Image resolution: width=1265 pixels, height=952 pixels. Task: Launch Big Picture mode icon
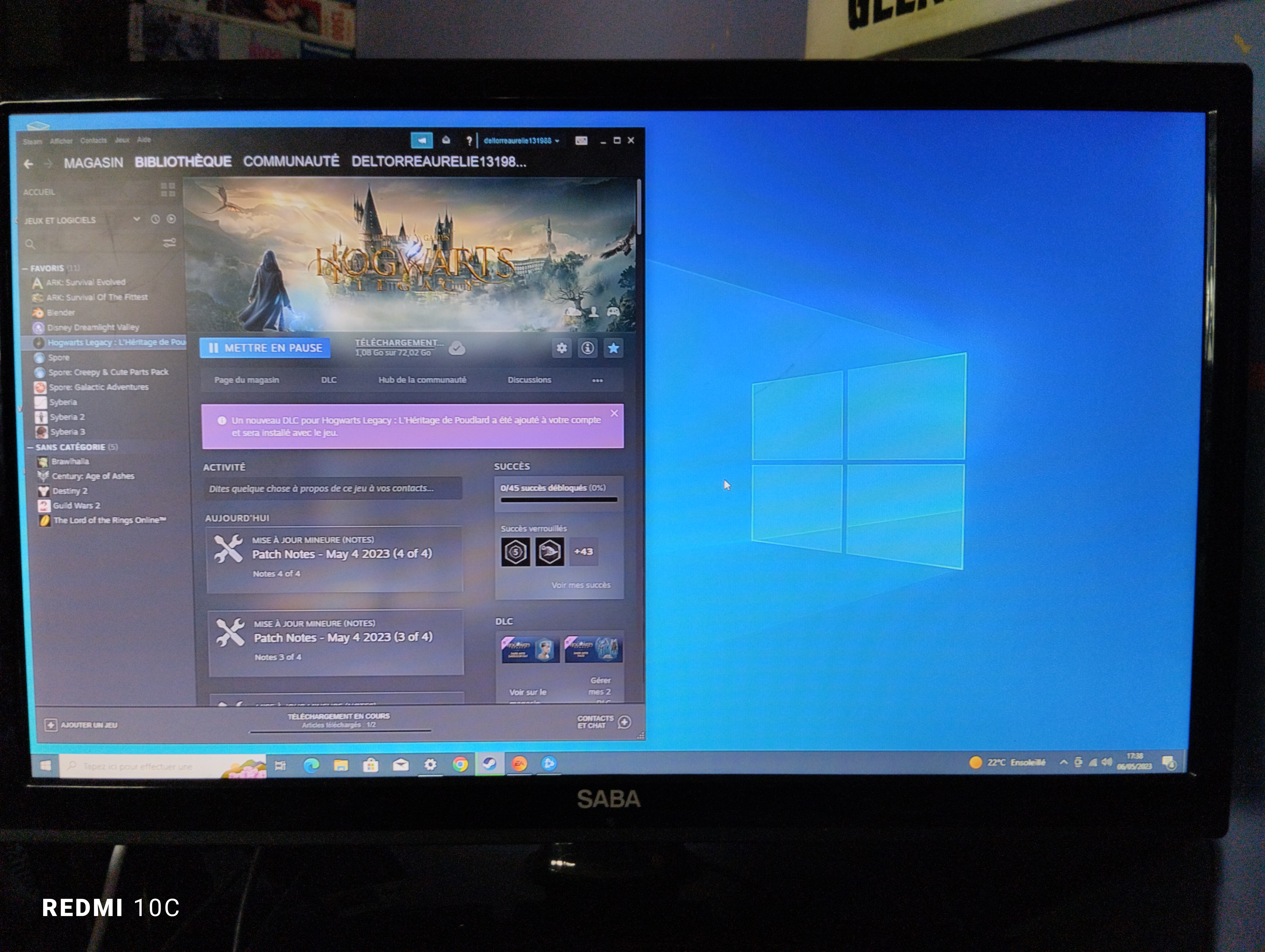581,141
